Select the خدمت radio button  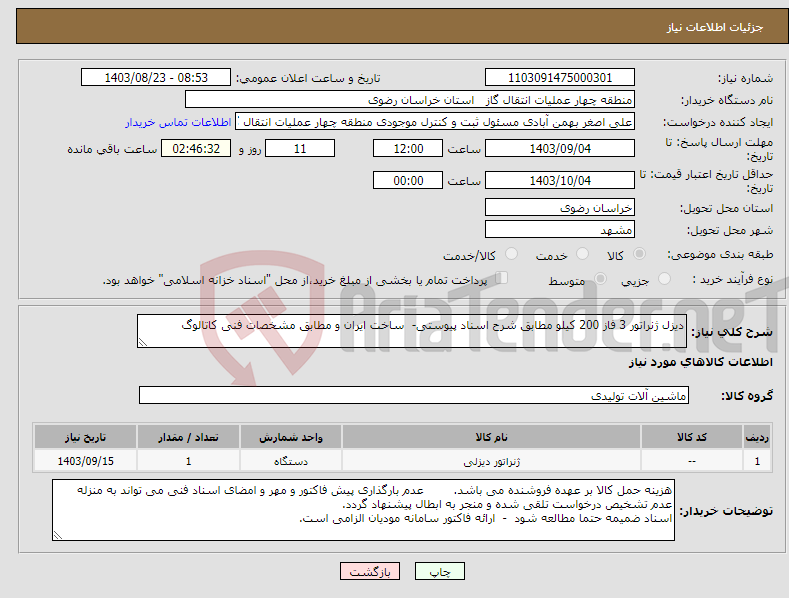pos(582,254)
